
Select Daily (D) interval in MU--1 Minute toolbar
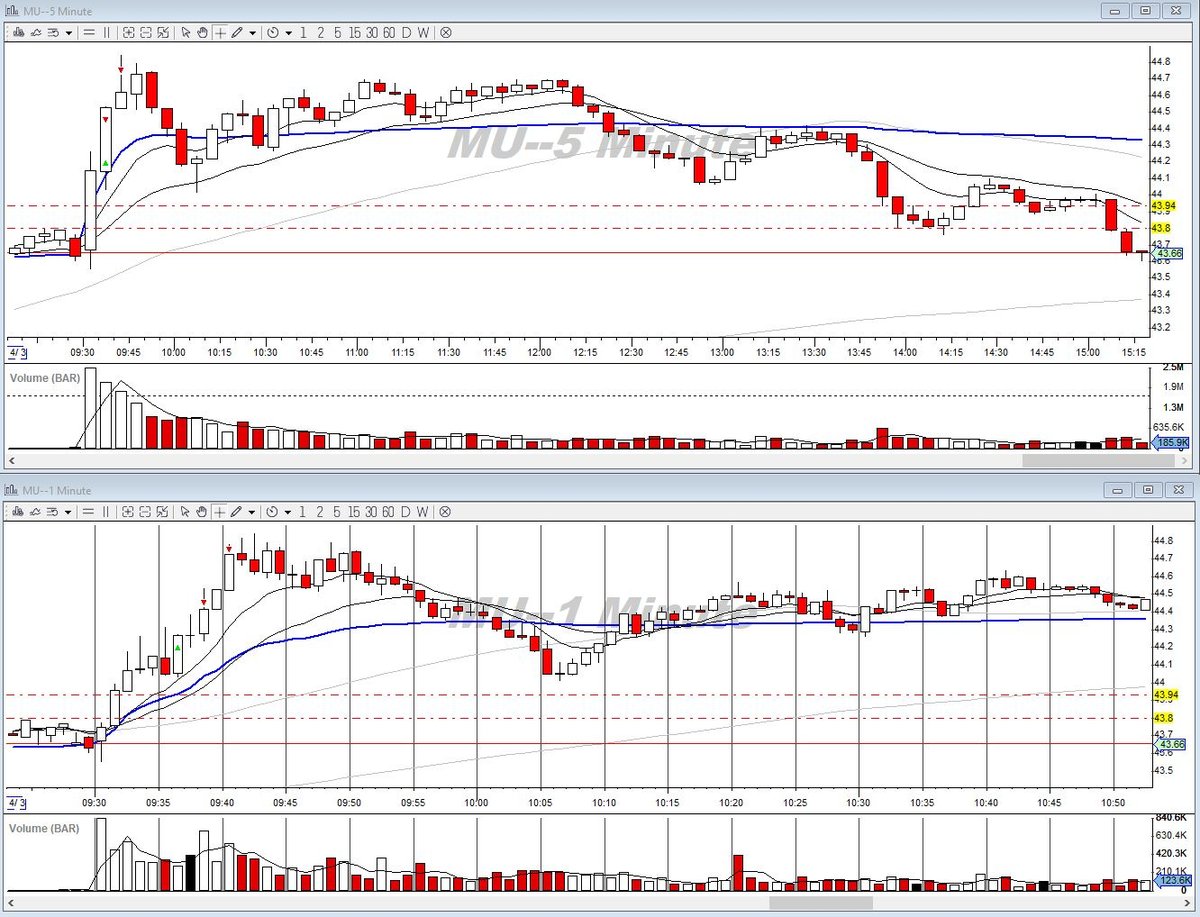click(406, 510)
